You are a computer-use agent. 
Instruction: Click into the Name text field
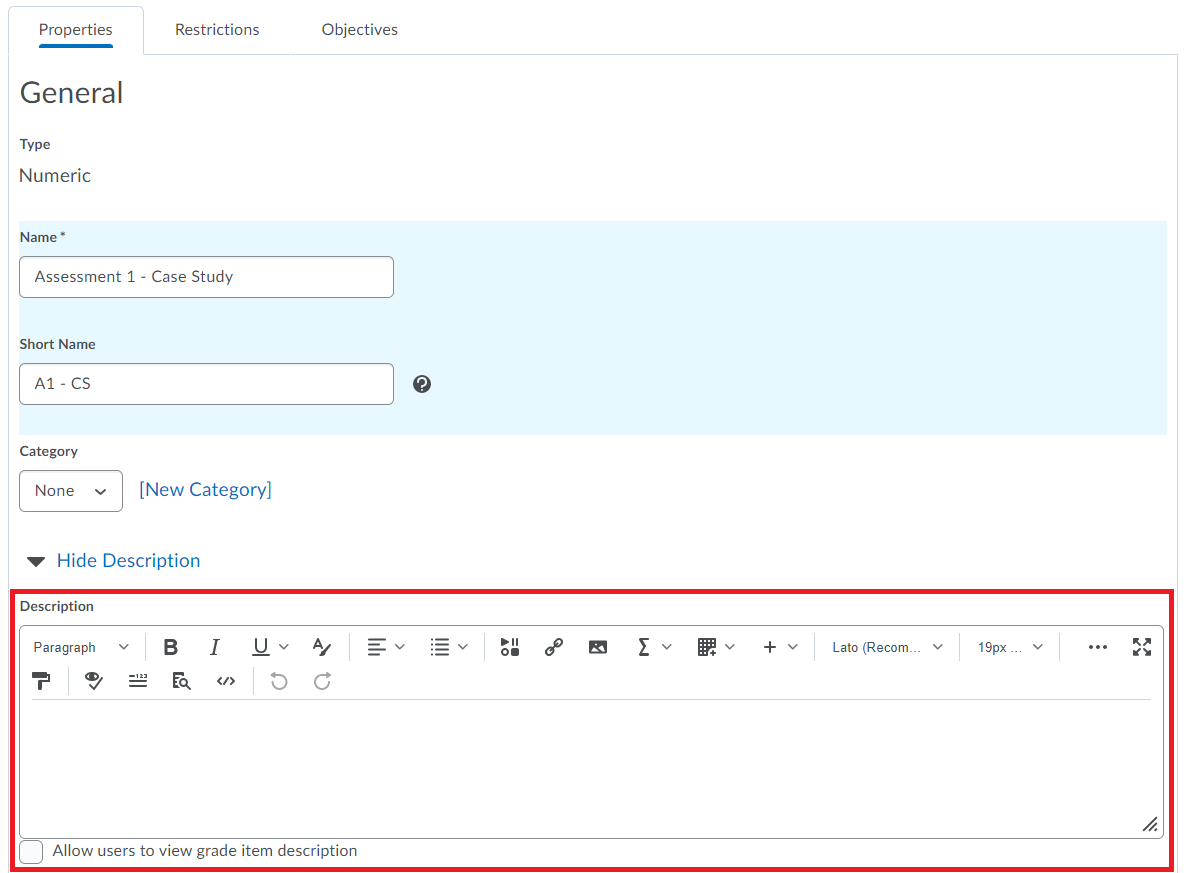(206, 277)
